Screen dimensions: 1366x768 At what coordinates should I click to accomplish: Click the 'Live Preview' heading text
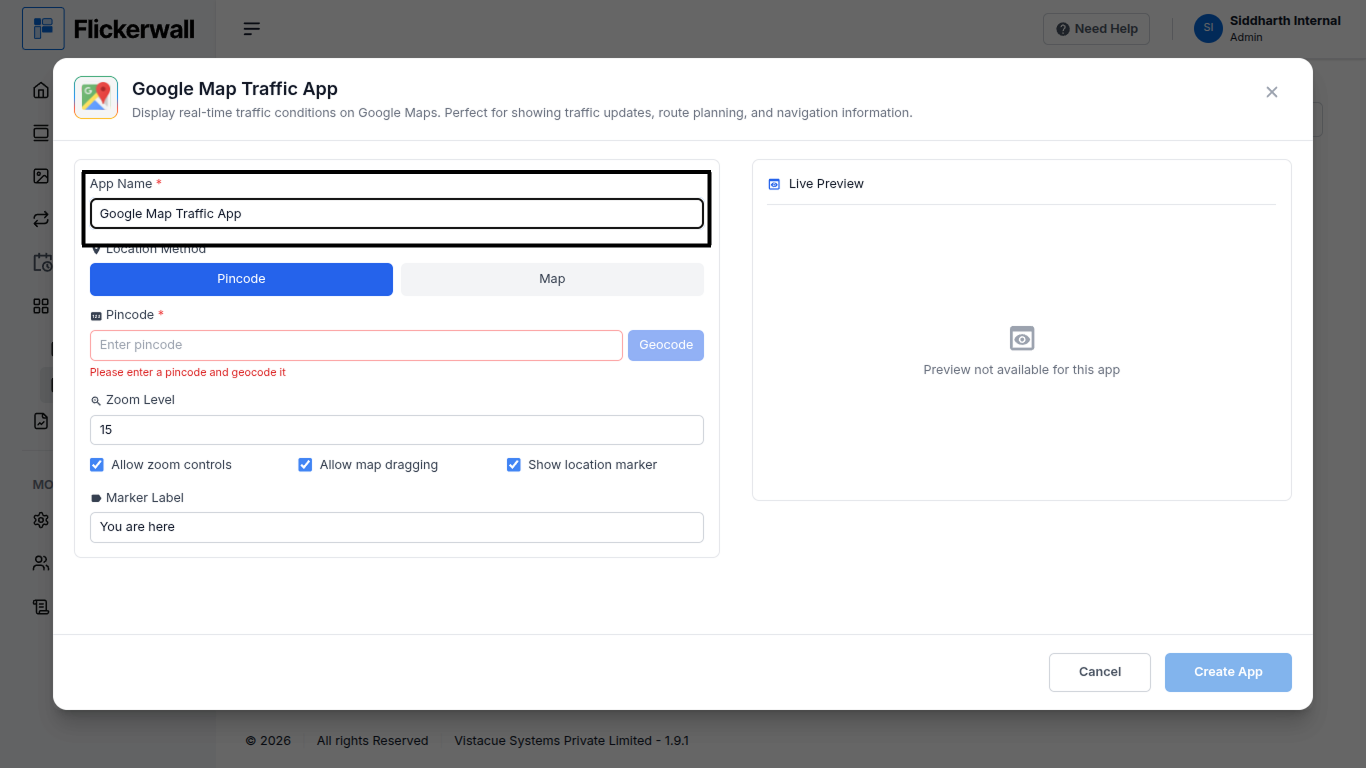(826, 184)
